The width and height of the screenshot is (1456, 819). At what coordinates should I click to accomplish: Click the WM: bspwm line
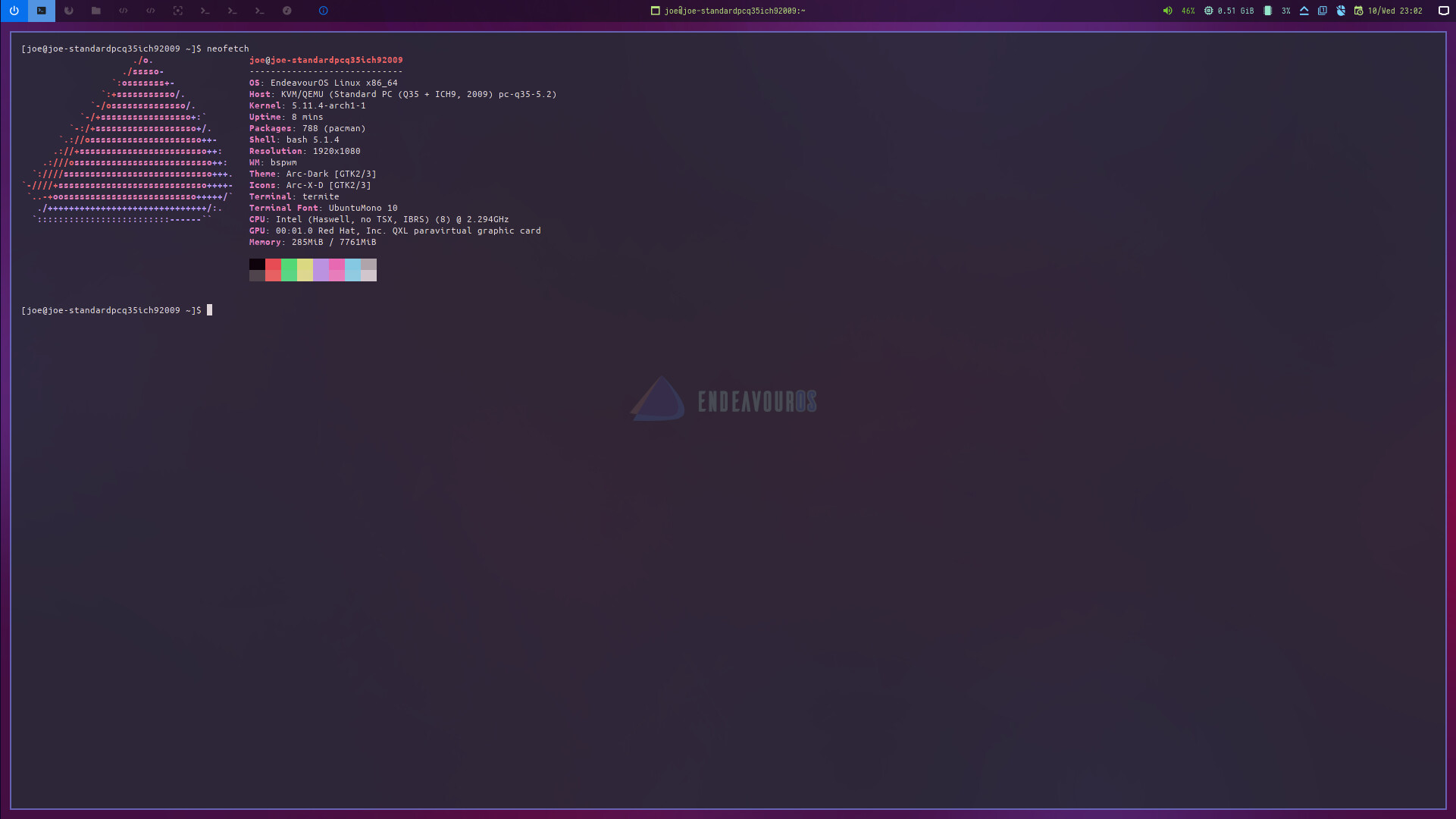coord(273,162)
